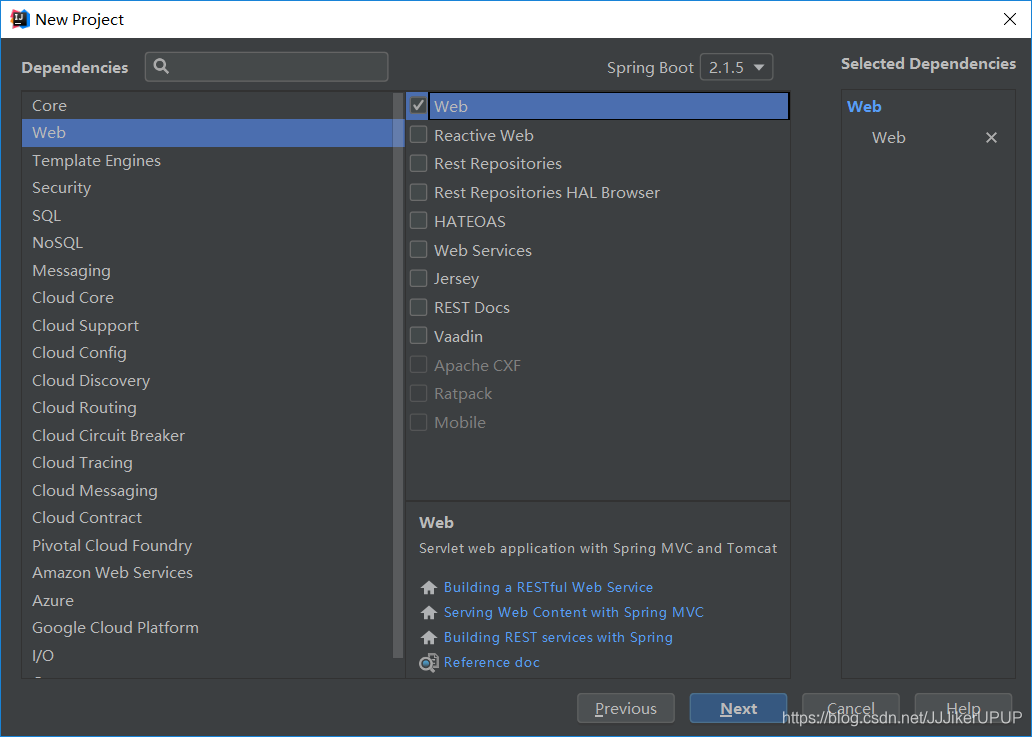The image size is (1032, 737).
Task: Enable the HATEOAS checkbox
Action: coord(419,220)
